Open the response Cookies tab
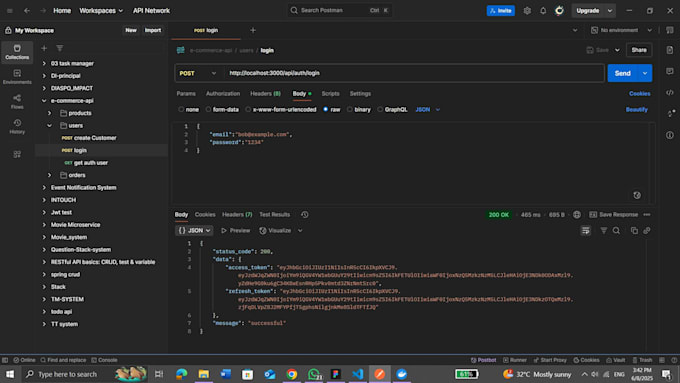Image resolution: width=680 pixels, height=383 pixels. 205,215
